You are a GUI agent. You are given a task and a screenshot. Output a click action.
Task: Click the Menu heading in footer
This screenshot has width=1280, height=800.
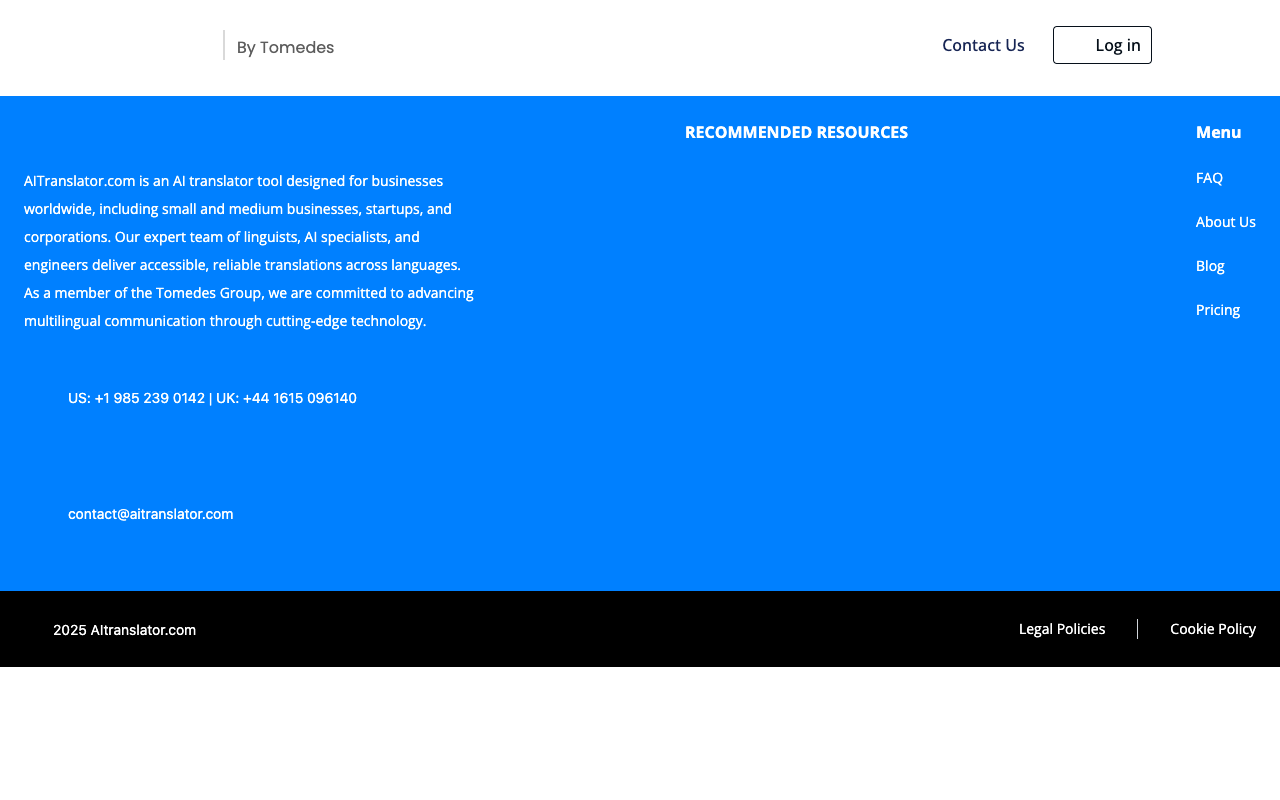[x=1218, y=132]
